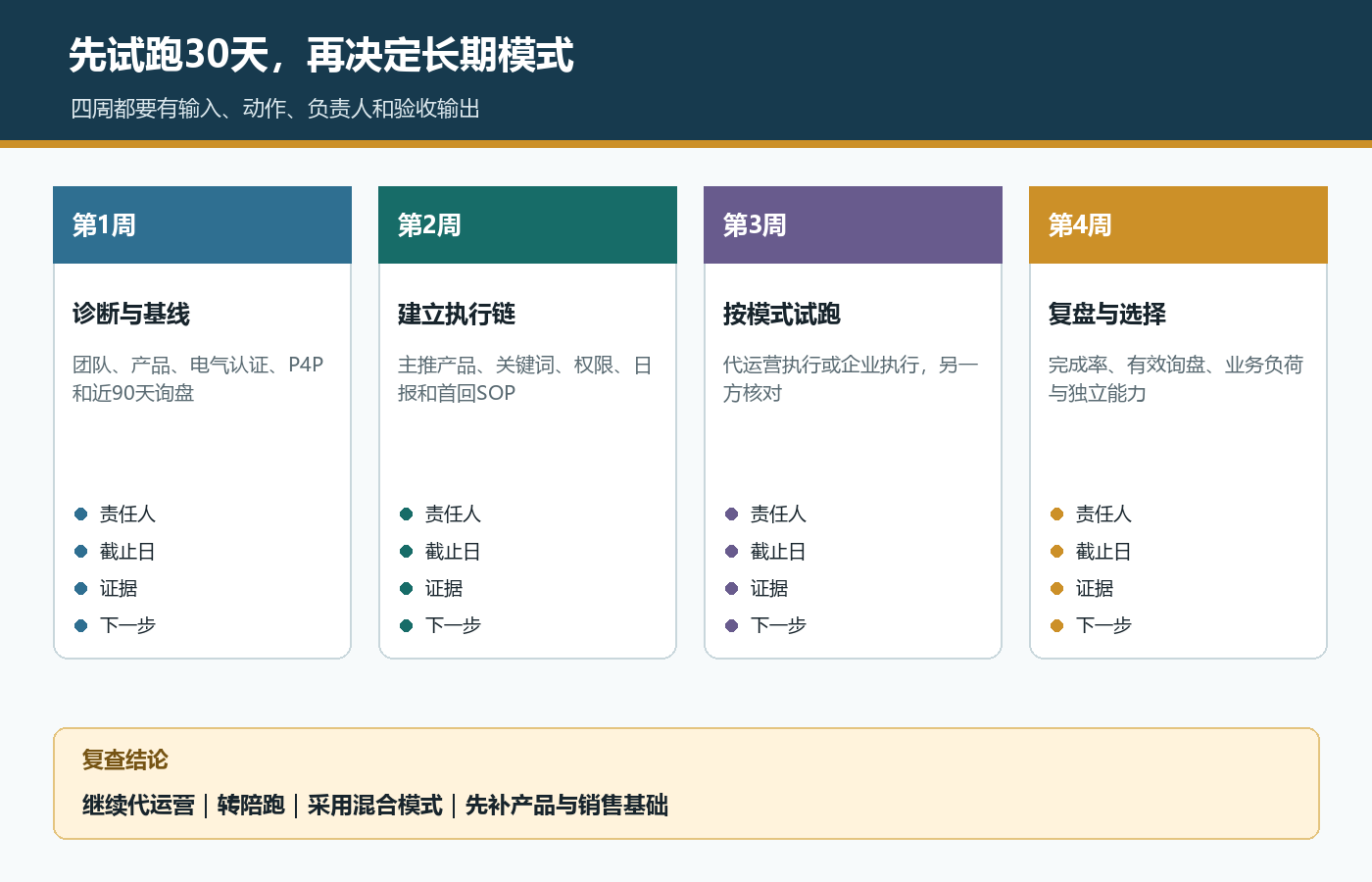Click the heading 复盘与选择
This screenshot has width=1372, height=882.
1107,315
